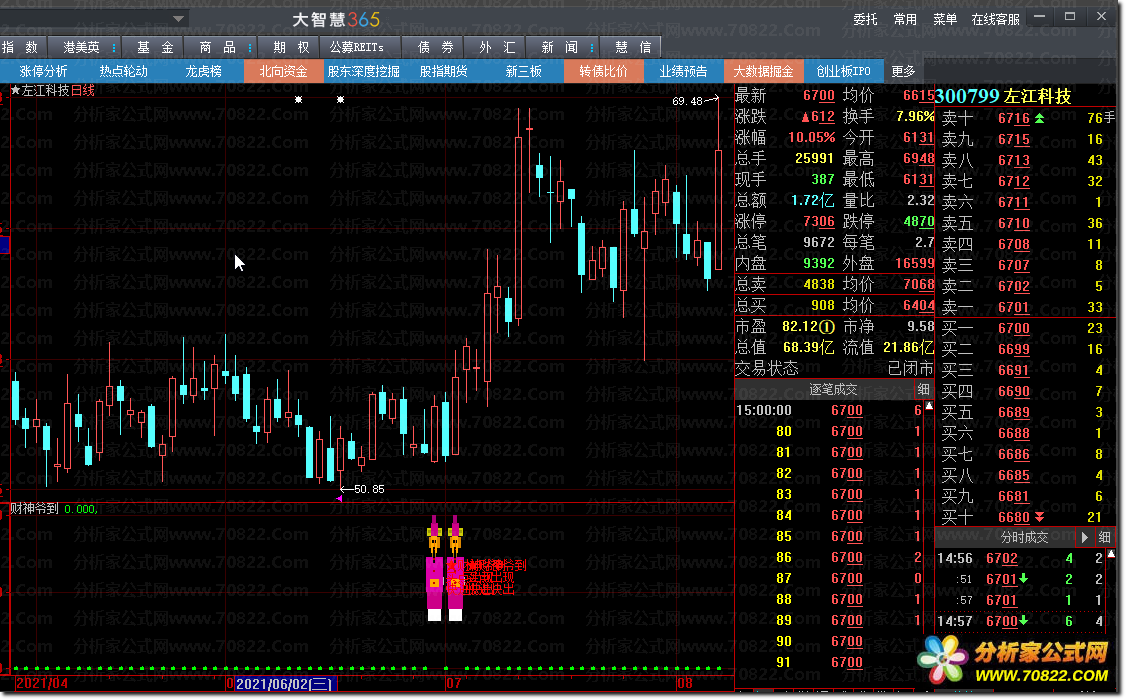This screenshot has height=700, width=1127.
Task: Open 涨停分析 feature
Action: (x=43, y=71)
